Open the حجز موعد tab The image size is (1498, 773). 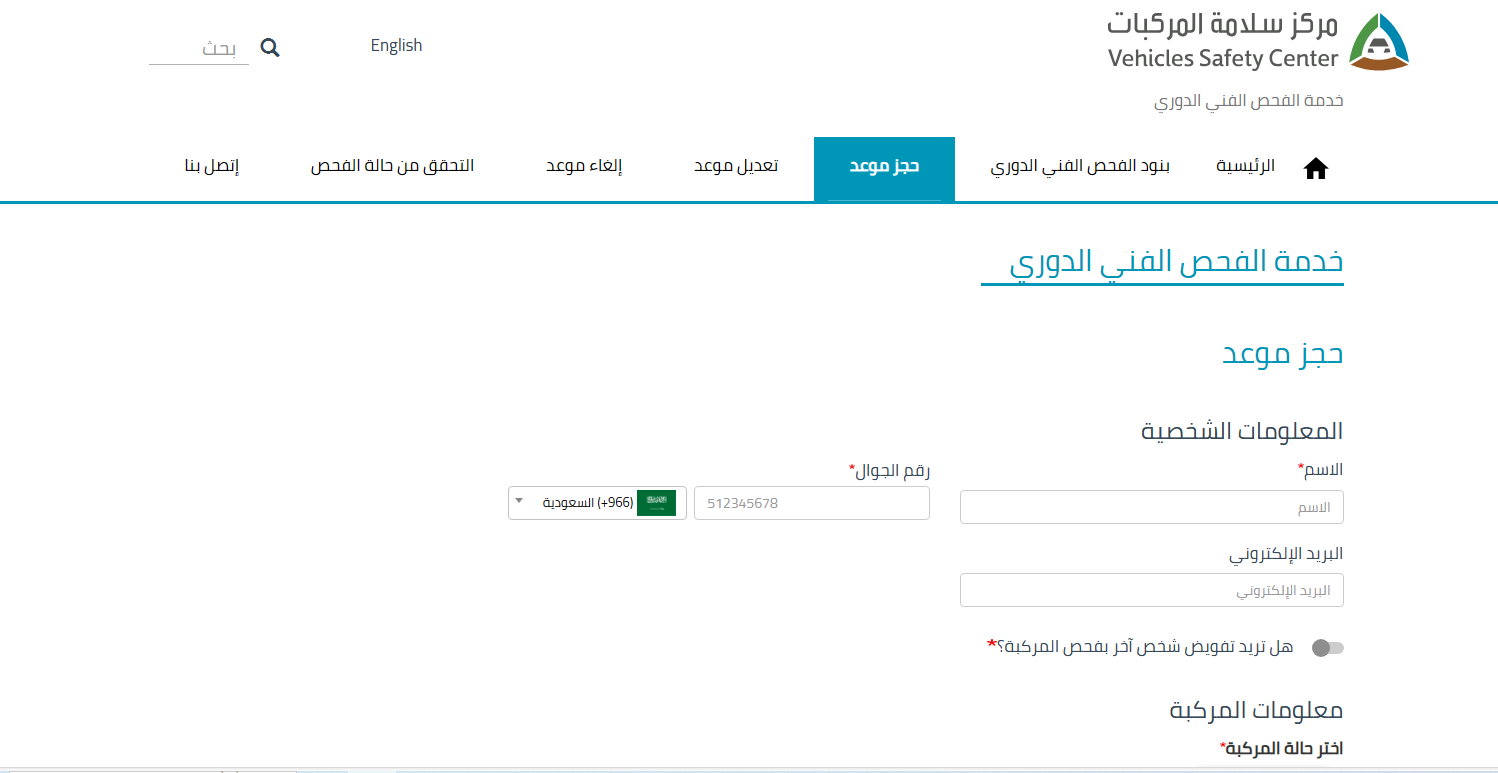tap(884, 166)
